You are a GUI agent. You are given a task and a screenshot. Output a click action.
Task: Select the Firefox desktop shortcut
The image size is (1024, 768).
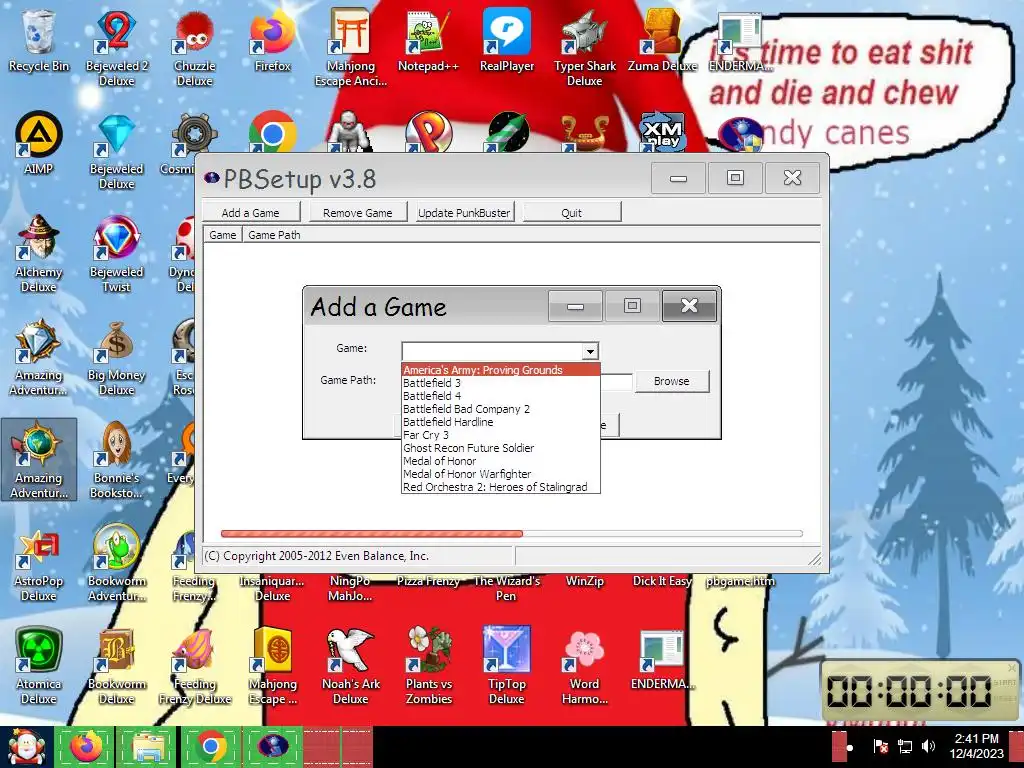[272, 40]
